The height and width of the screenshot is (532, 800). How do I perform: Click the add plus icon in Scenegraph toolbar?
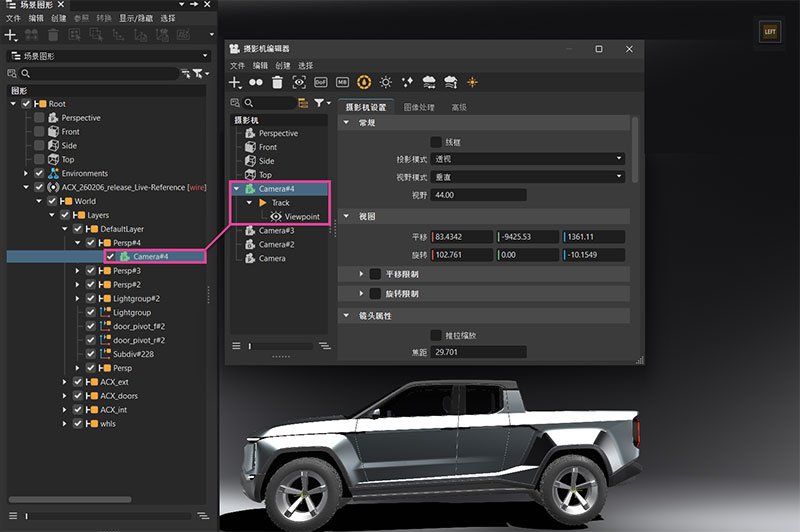[11, 35]
